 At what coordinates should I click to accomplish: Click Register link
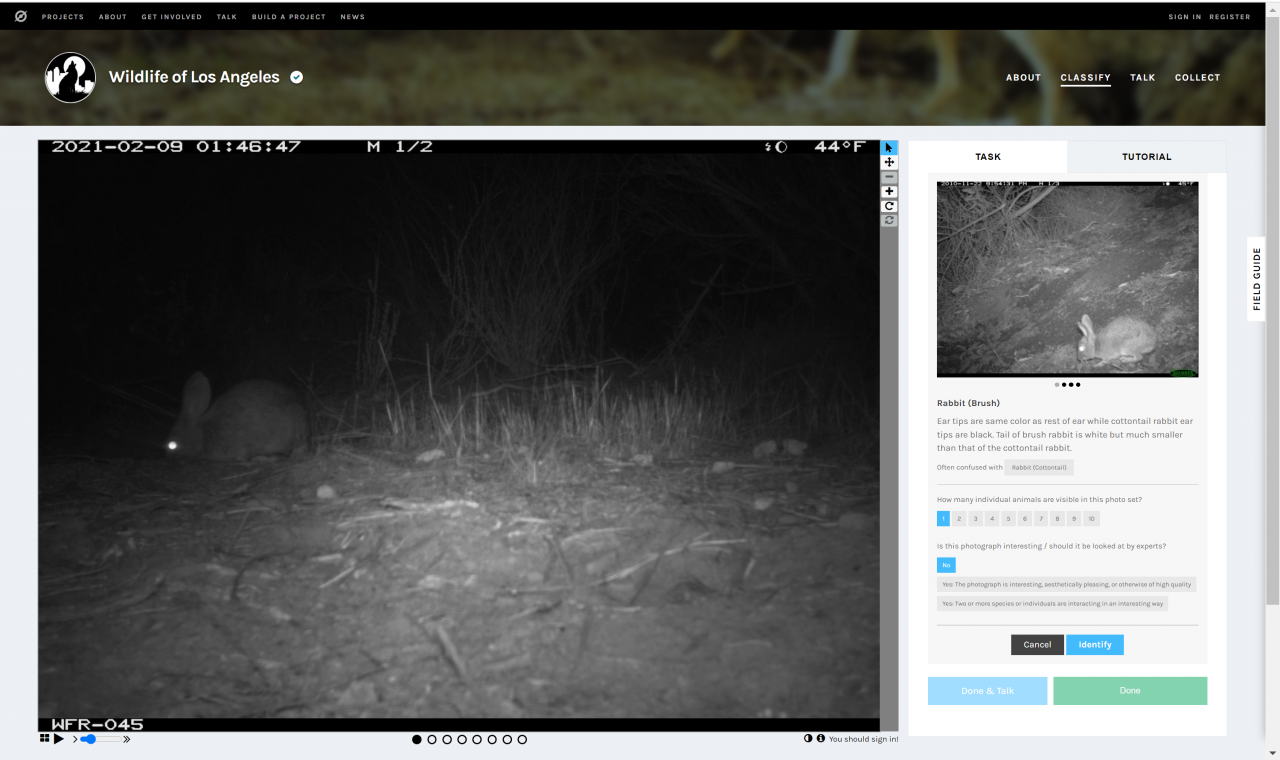[1230, 17]
